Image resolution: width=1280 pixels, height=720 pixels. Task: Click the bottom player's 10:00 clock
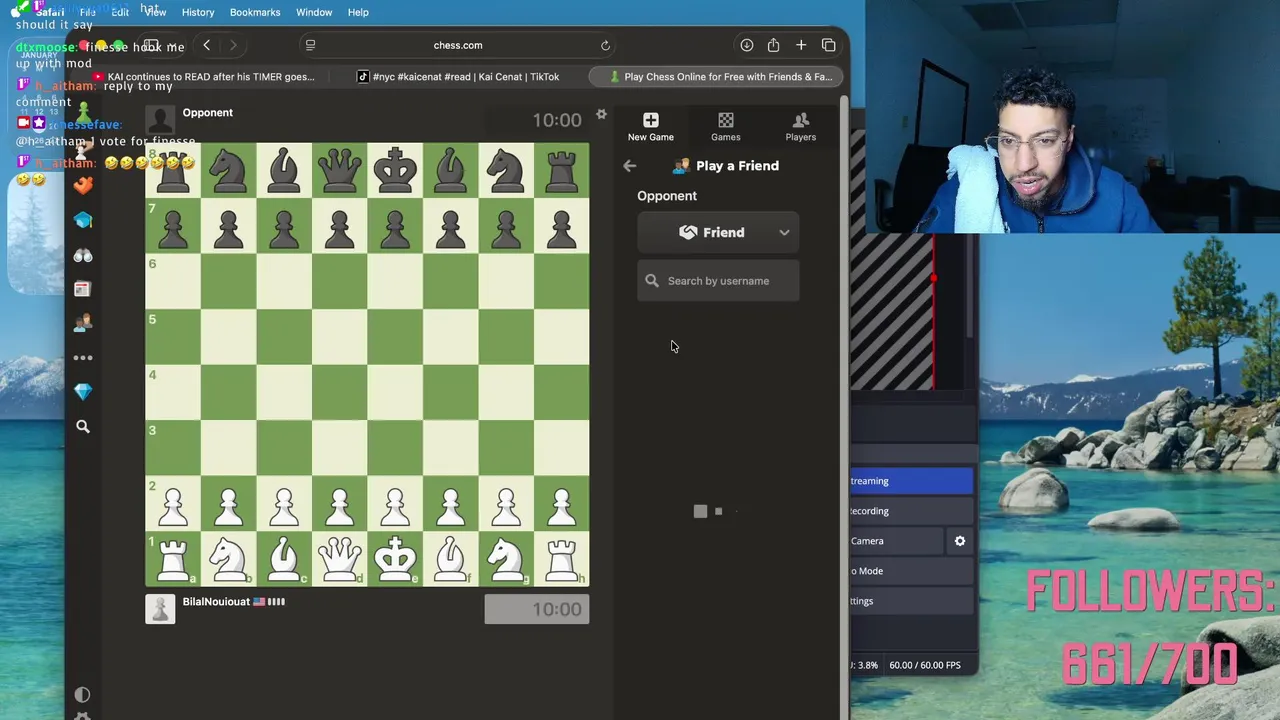point(537,609)
